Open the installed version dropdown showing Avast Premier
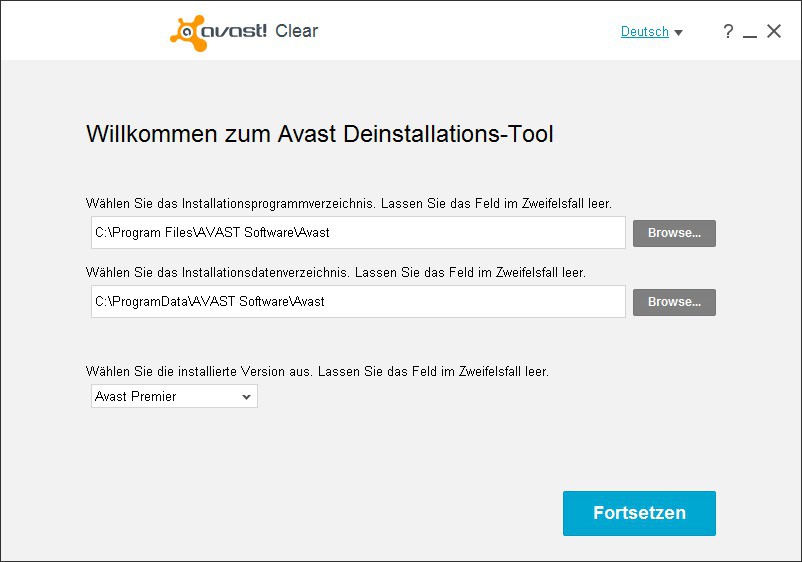The image size is (802, 562). click(173, 397)
